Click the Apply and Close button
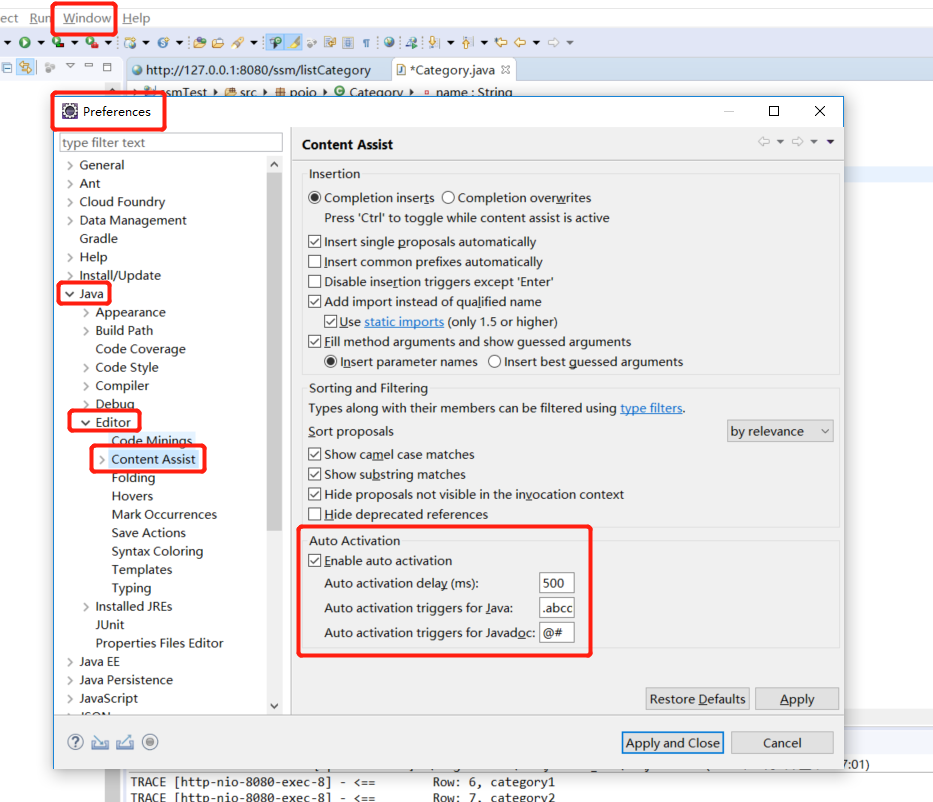933x802 pixels. [x=672, y=742]
